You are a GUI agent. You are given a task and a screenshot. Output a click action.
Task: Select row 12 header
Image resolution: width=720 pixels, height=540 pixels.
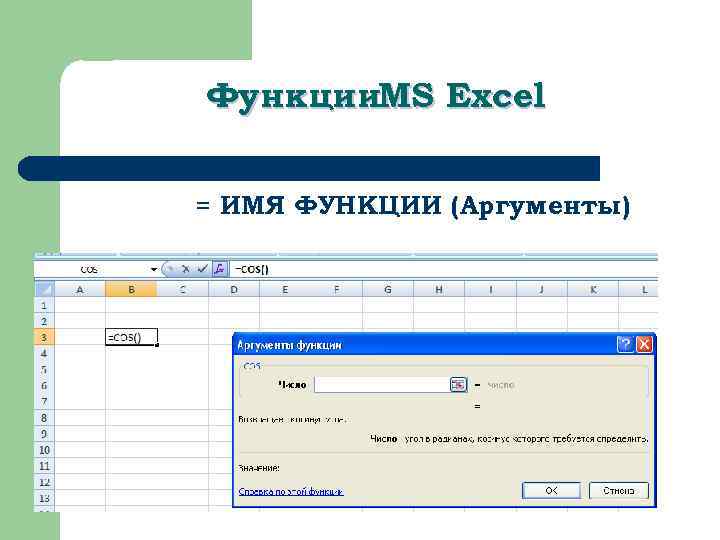coord(45,482)
